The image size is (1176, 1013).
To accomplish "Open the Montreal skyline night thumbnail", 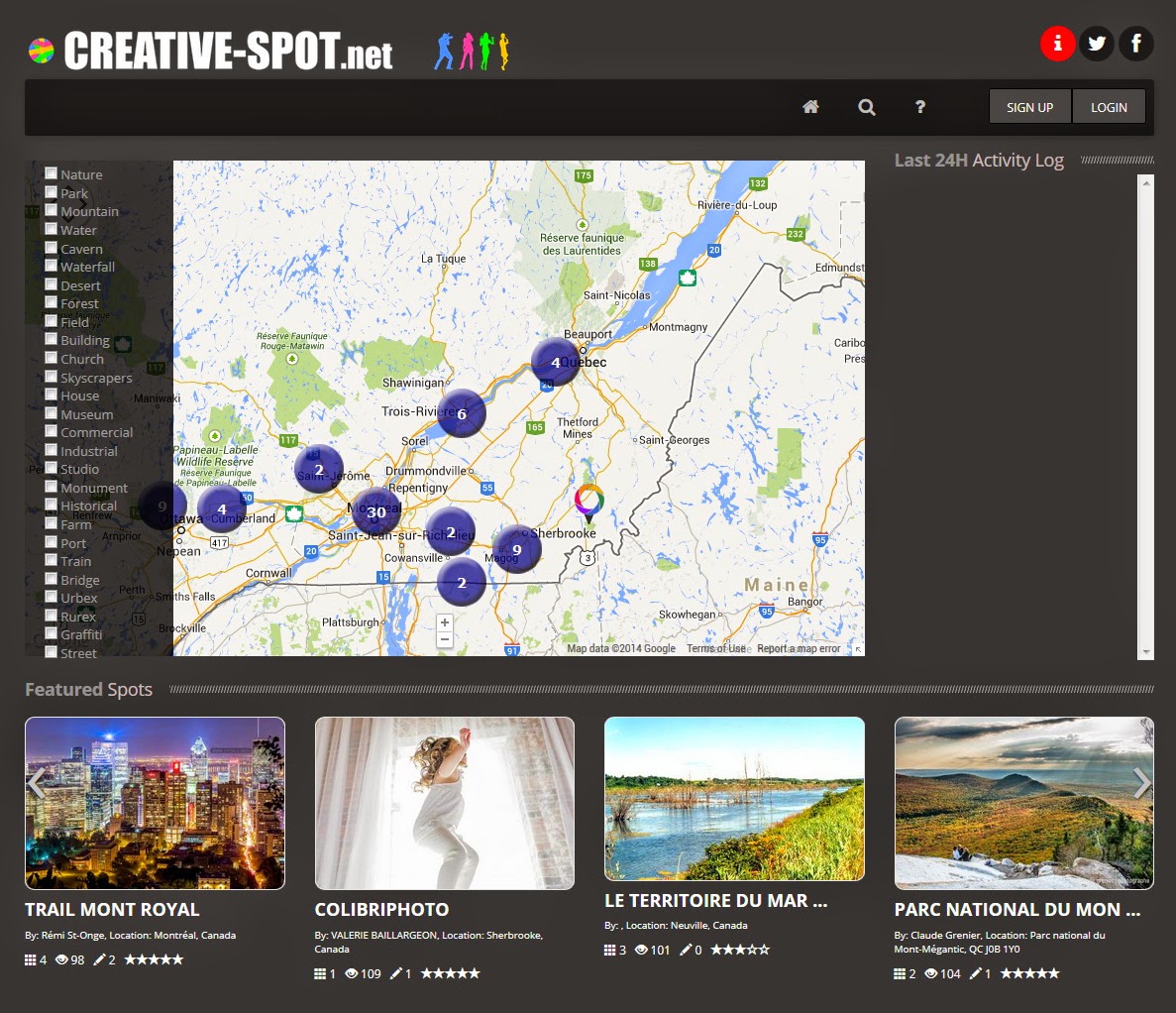I will tap(155, 803).
